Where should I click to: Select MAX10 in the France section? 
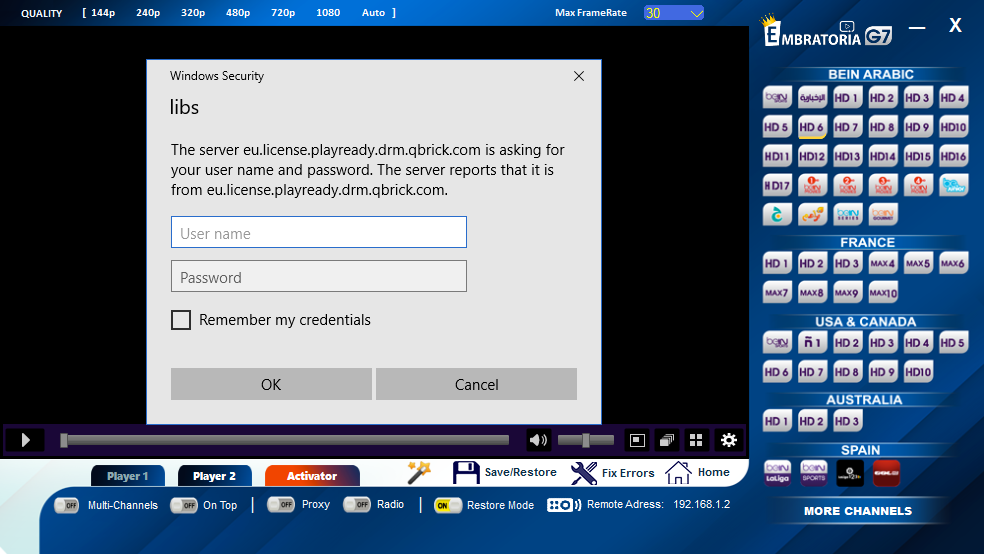click(x=883, y=292)
